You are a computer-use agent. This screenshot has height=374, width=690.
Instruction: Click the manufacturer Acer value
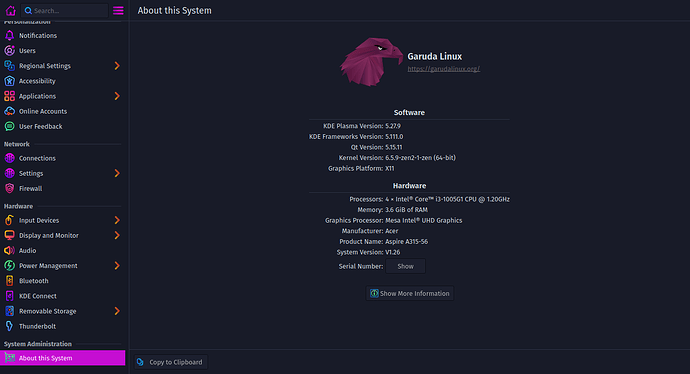click(x=392, y=231)
